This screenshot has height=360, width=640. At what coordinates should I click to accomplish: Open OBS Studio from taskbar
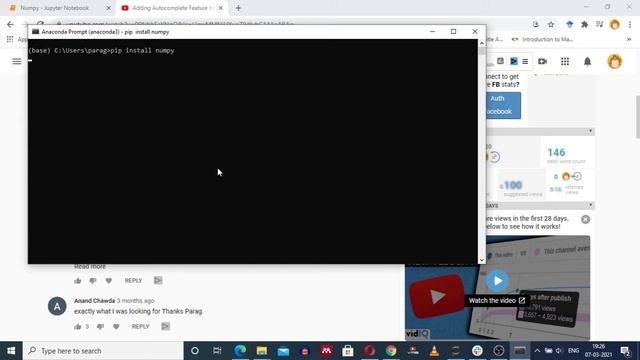tap(498, 351)
